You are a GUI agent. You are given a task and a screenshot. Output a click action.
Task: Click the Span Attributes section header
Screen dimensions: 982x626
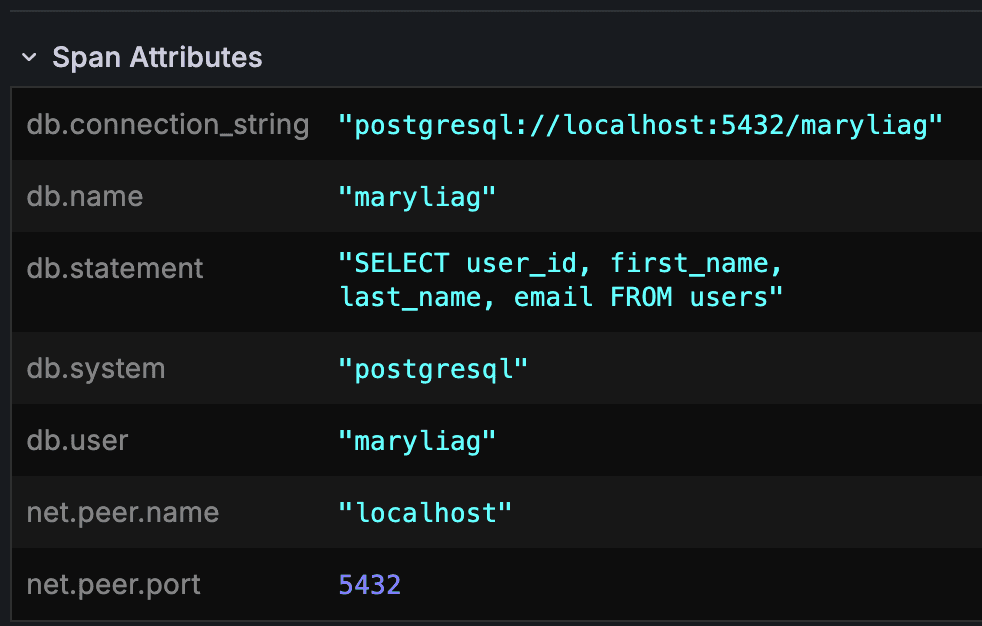(x=158, y=57)
